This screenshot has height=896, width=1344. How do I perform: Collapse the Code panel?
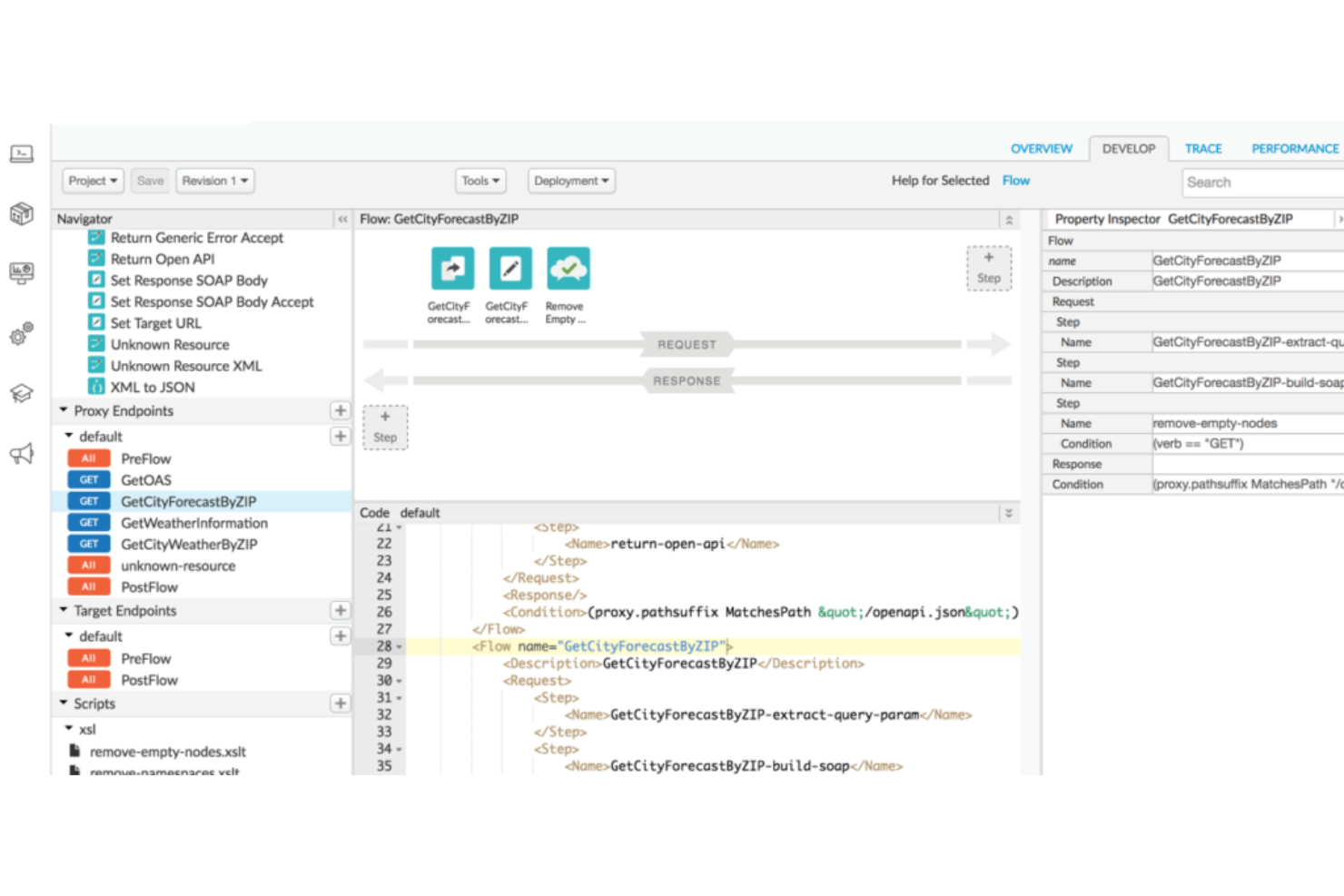[1008, 513]
